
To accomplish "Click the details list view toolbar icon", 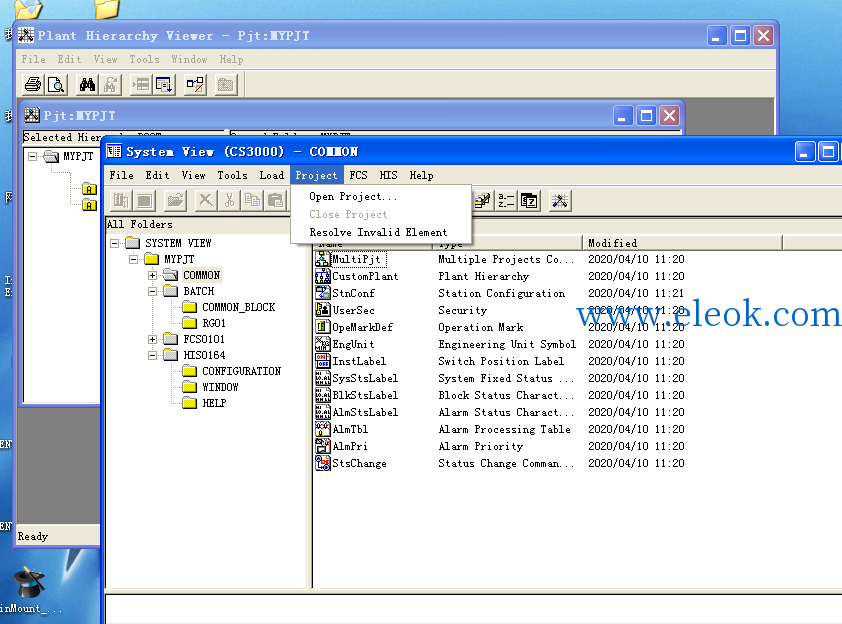I will point(529,201).
